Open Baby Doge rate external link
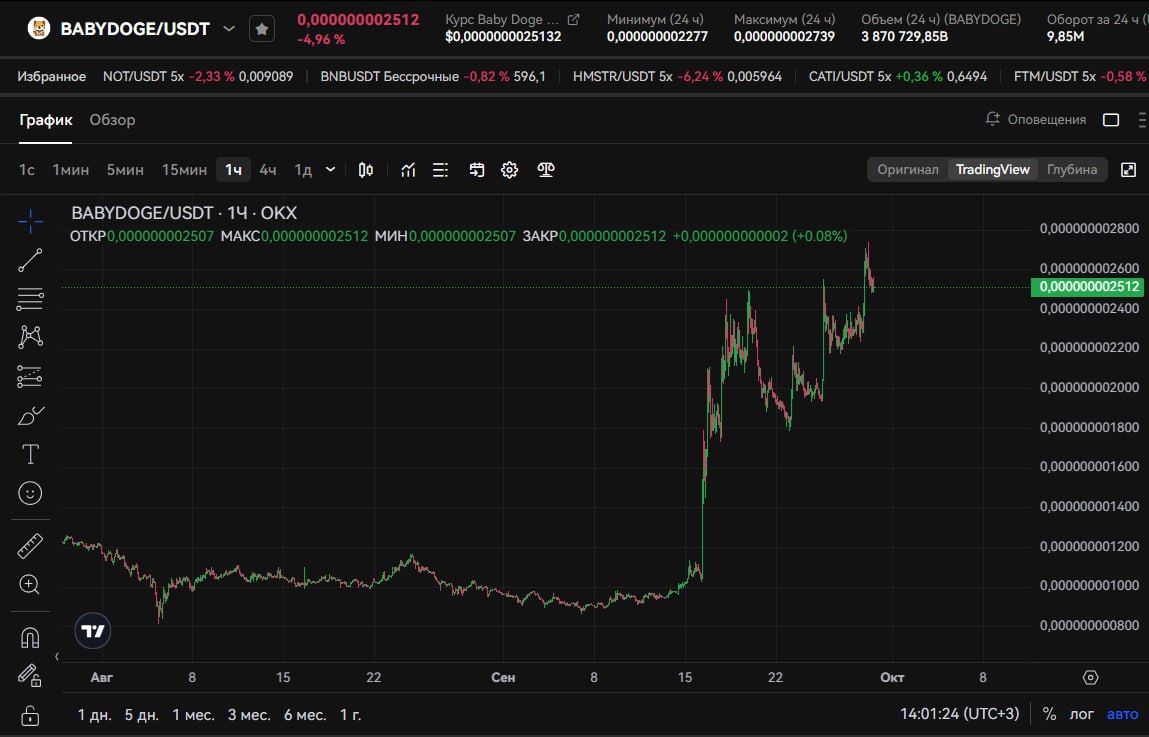This screenshot has width=1149, height=737. point(574,20)
